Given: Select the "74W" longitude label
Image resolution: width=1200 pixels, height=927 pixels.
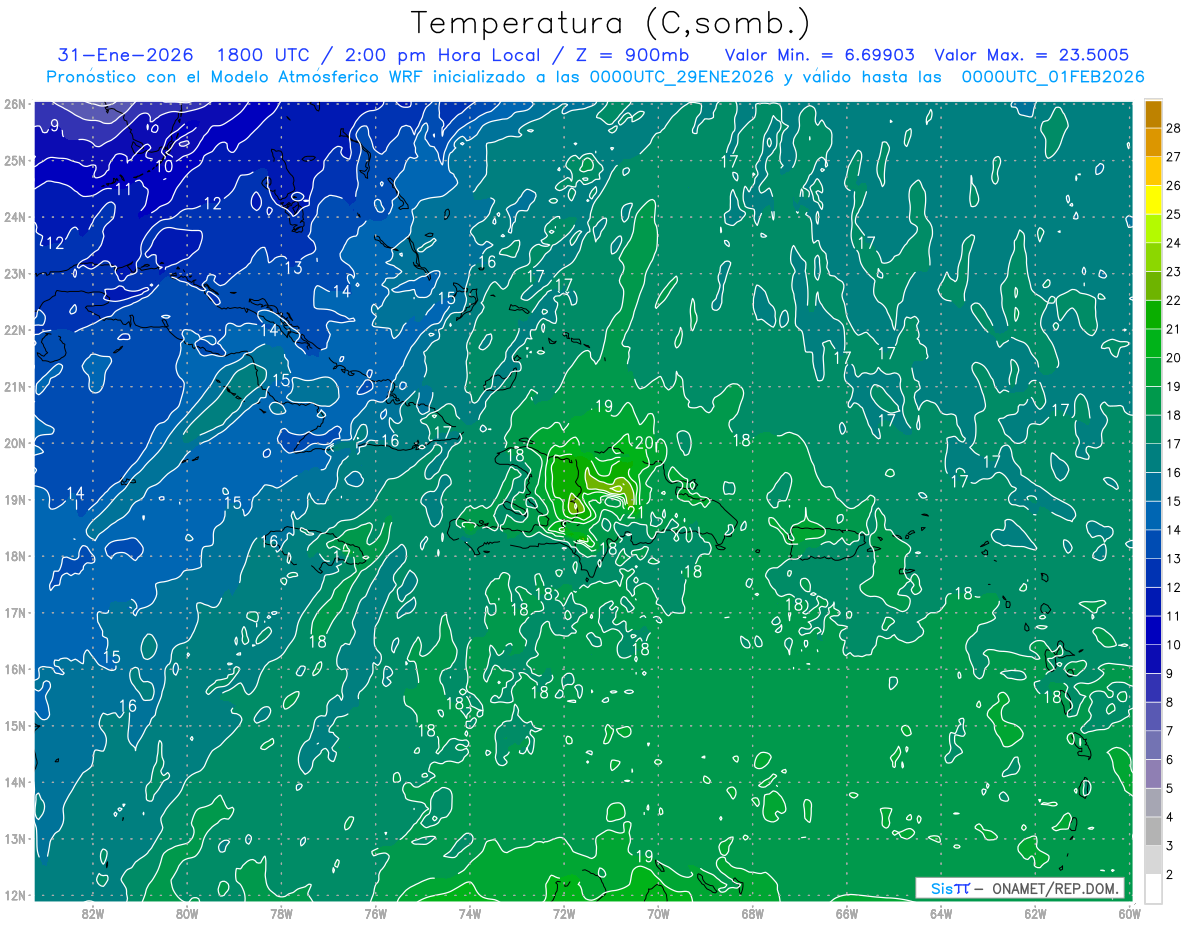Looking at the screenshot, I should coord(470,913).
